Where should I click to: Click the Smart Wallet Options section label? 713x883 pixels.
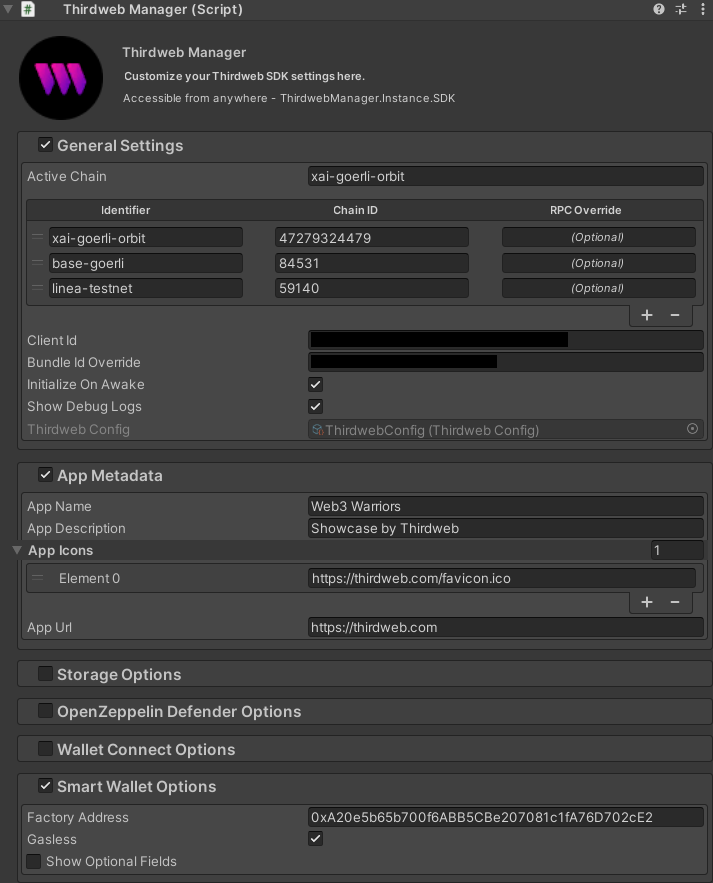coord(137,786)
